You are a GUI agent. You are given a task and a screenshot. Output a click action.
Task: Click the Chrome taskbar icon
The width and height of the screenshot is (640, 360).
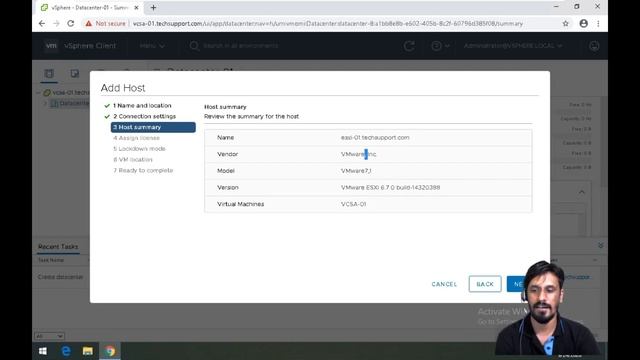tap(110, 351)
